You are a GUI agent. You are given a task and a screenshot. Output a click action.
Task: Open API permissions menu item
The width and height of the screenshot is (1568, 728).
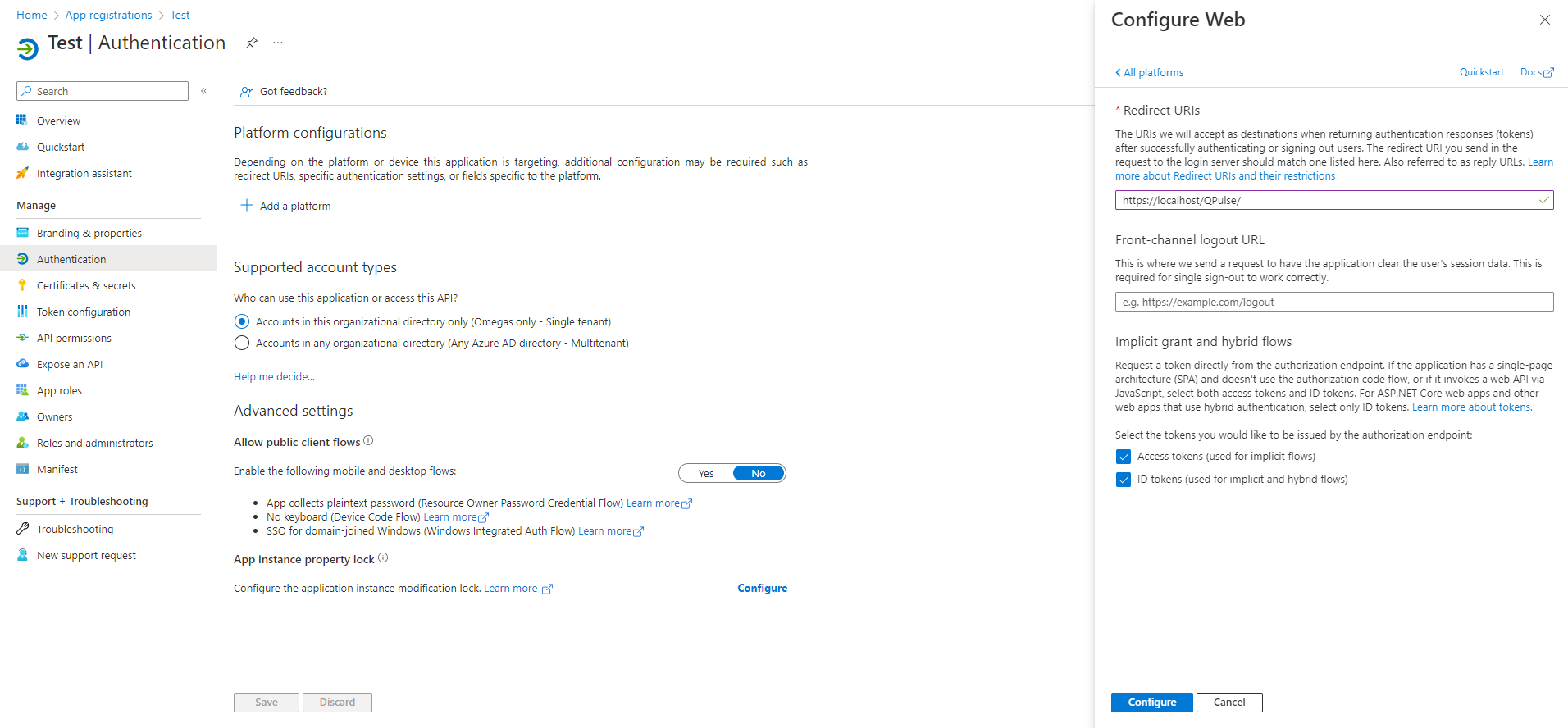tap(74, 338)
